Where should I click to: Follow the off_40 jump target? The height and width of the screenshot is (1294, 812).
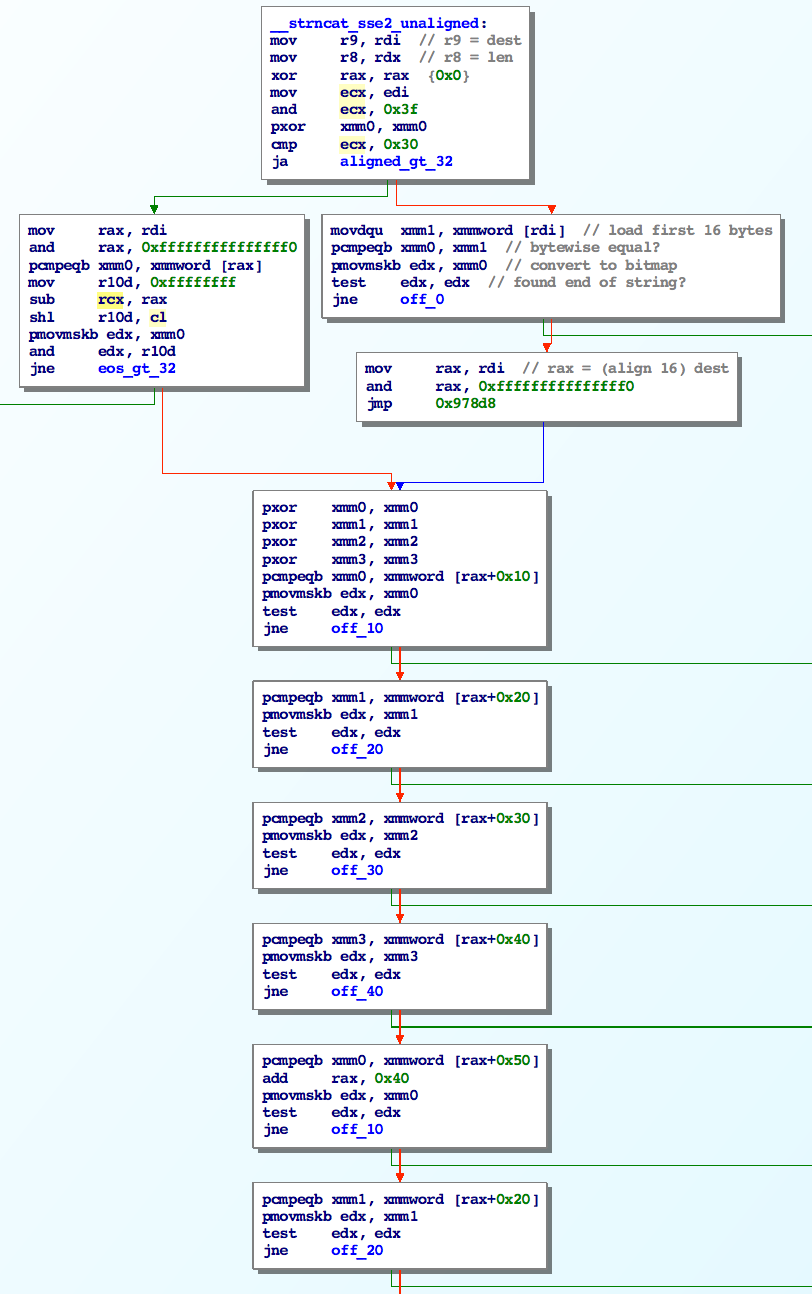(357, 992)
